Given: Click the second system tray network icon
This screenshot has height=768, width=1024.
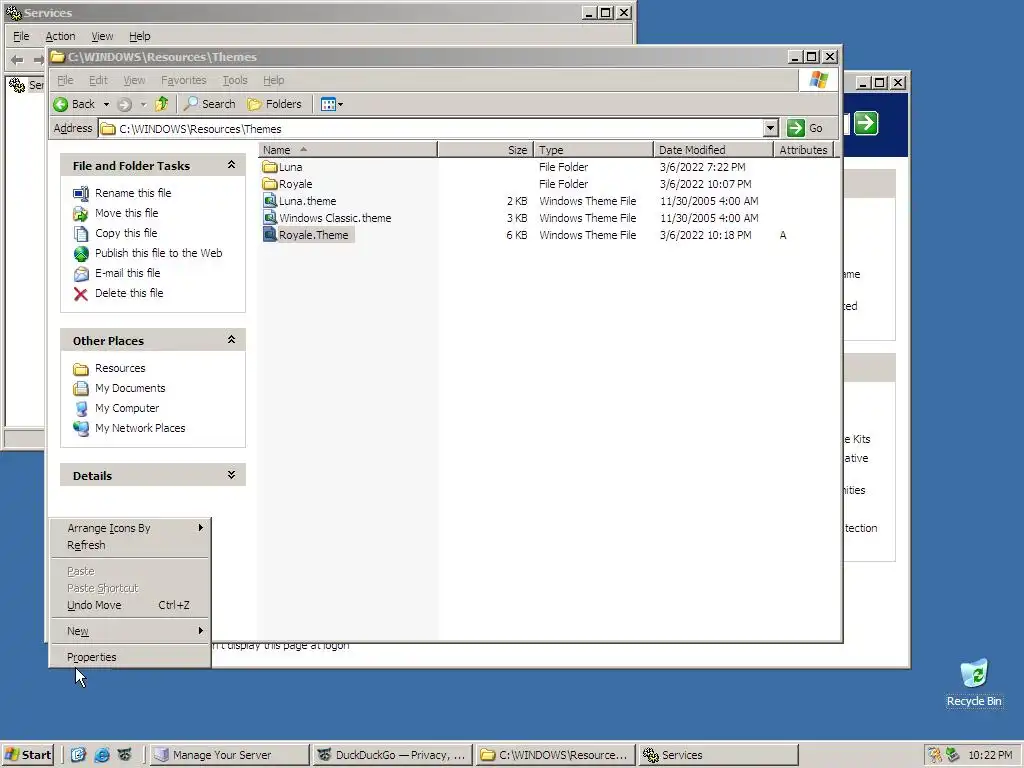Looking at the screenshot, I should click(x=952, y=755).
